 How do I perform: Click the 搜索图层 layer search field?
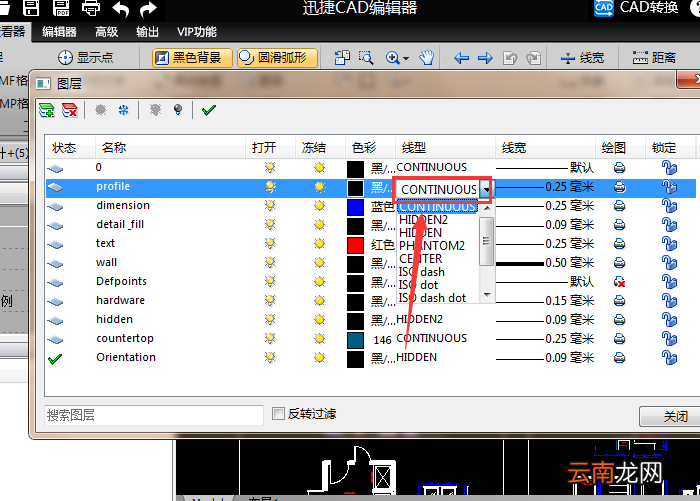pos(154,415)
